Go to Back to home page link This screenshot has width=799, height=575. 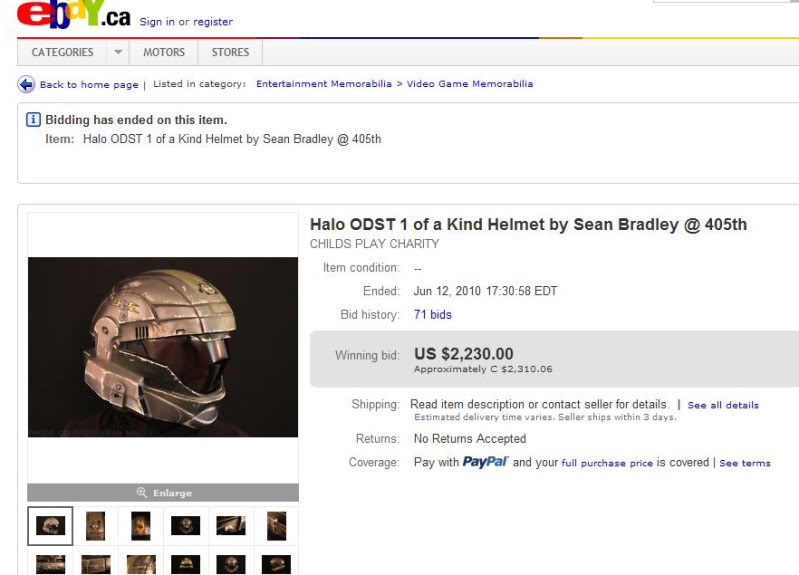(x=89, y=85)
